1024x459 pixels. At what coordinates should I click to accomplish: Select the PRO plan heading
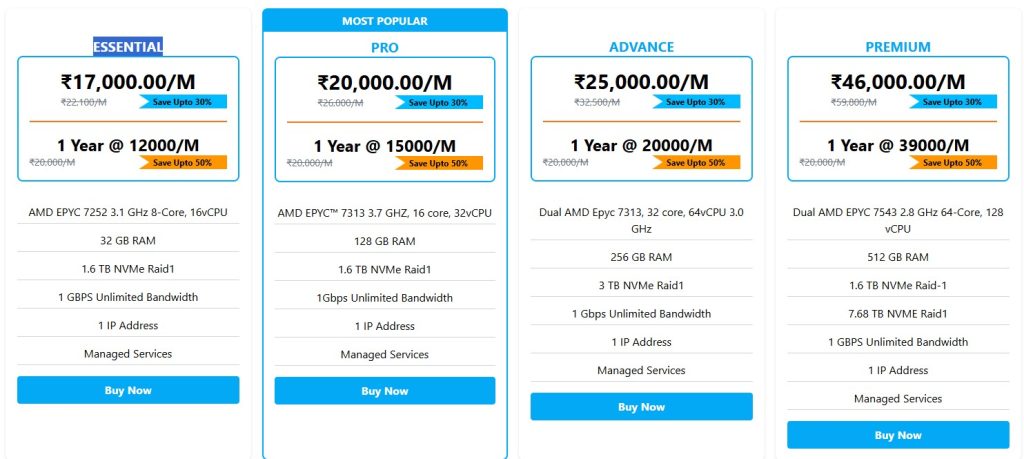point(385,47)
